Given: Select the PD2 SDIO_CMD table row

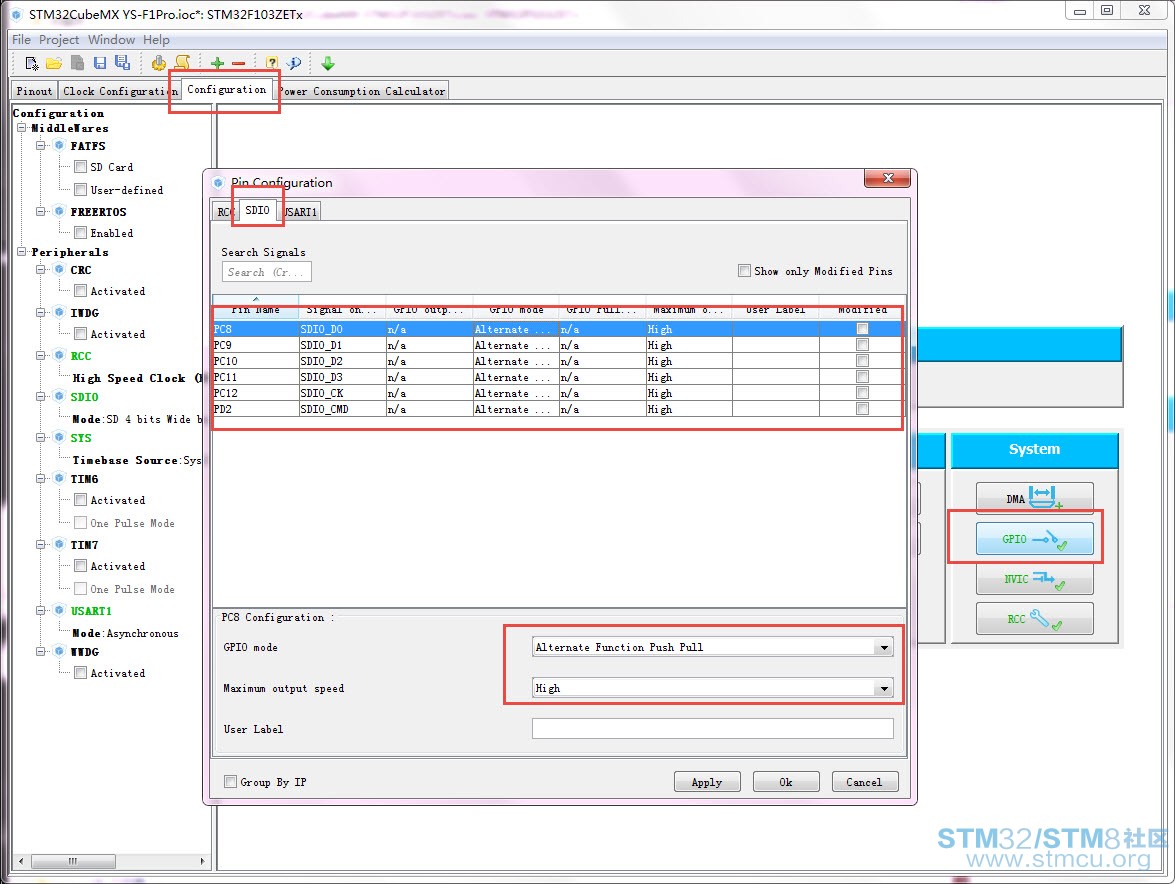Looking at the screenshot, I should coord(559,409).
